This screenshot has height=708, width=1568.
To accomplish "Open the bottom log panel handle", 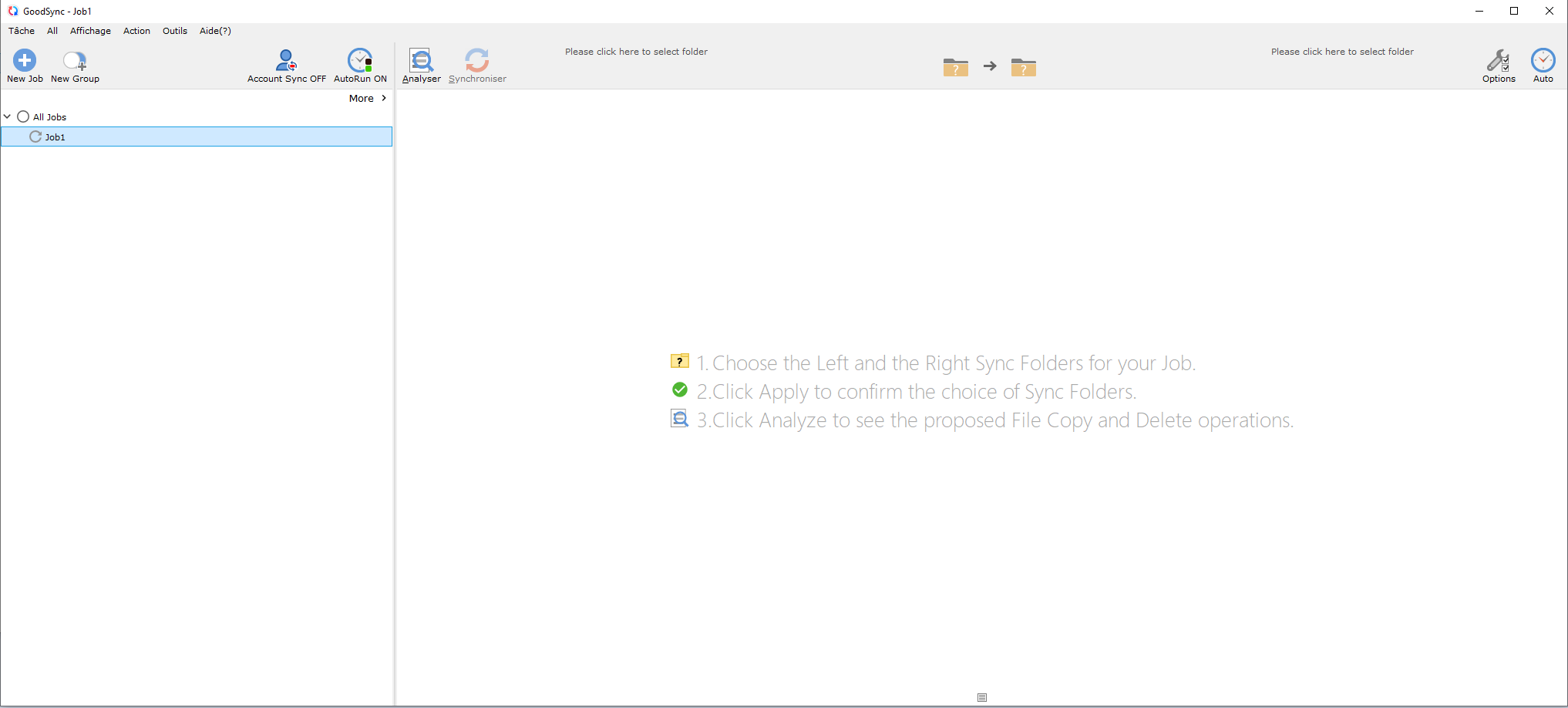I will 982,697.
